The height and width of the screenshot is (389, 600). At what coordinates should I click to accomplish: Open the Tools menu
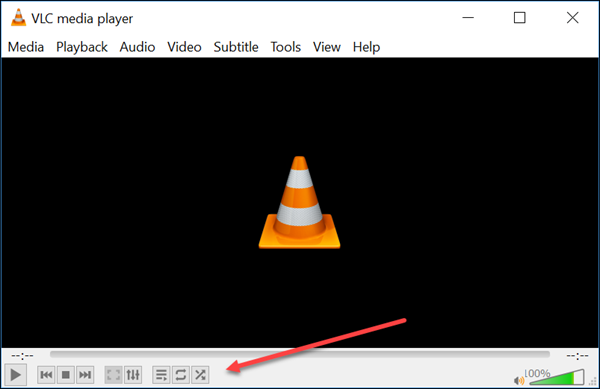[286, 47]
